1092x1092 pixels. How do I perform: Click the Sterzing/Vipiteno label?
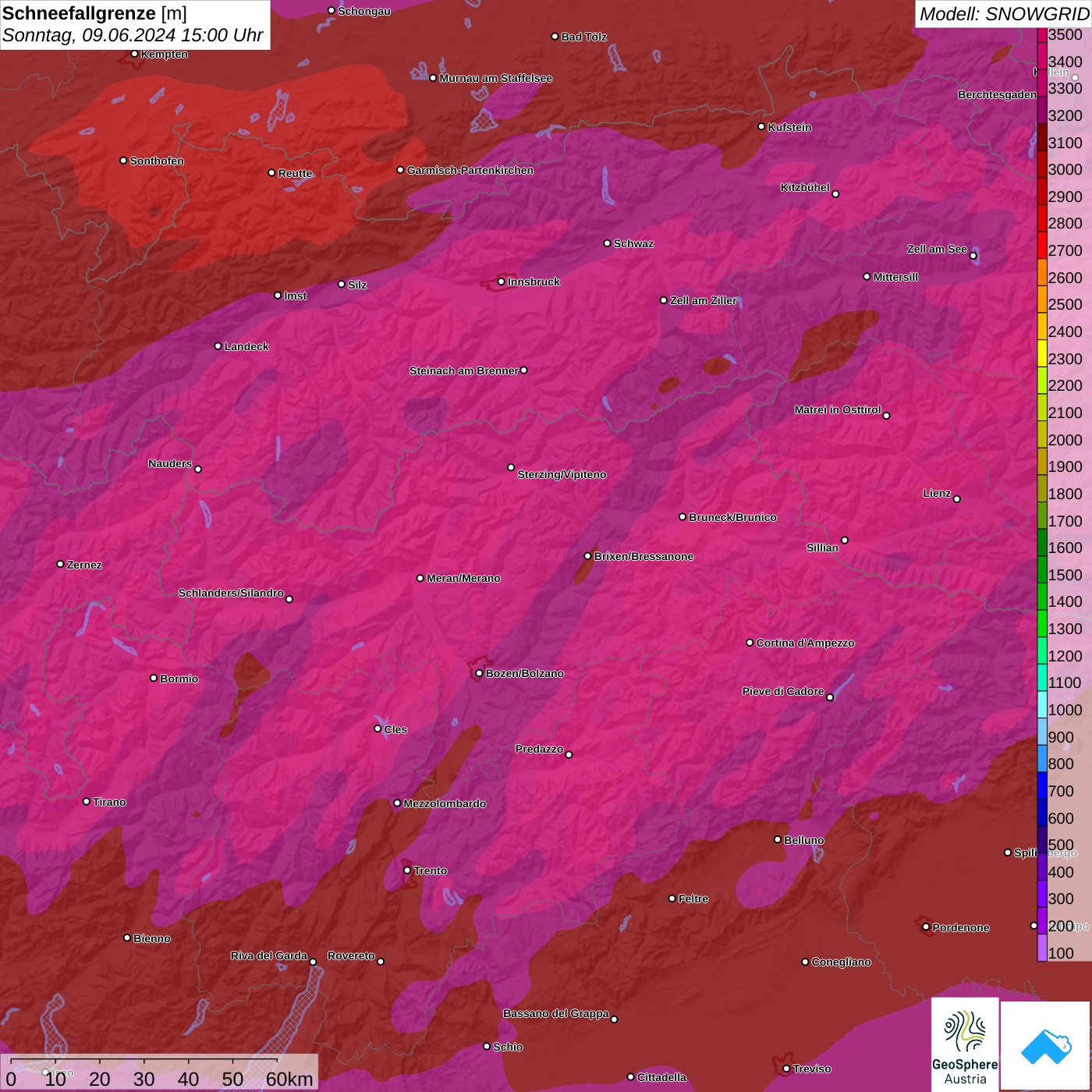point(562,474)
